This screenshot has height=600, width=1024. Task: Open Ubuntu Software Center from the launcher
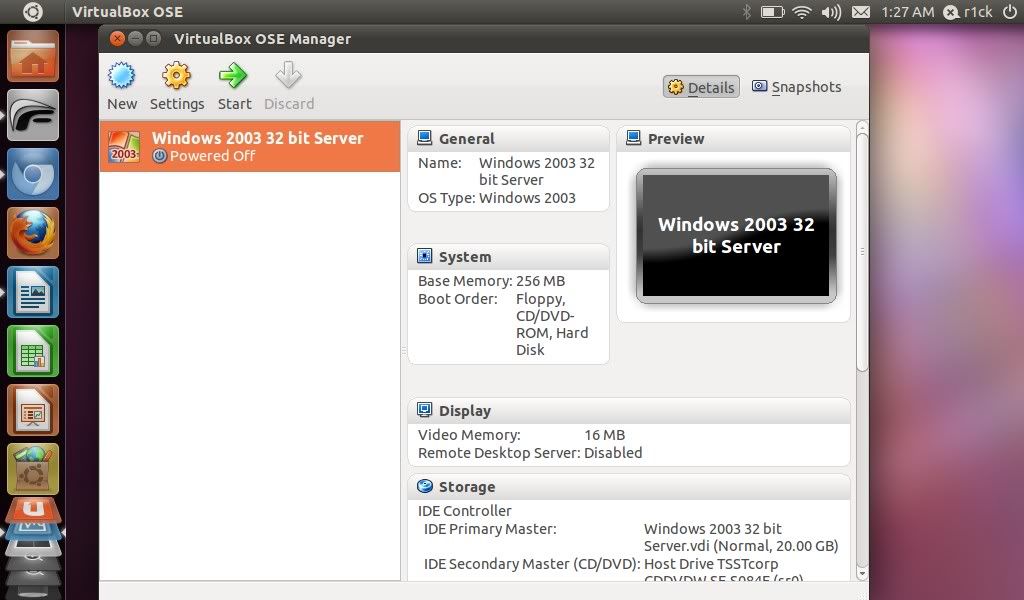tap(33, 469)
